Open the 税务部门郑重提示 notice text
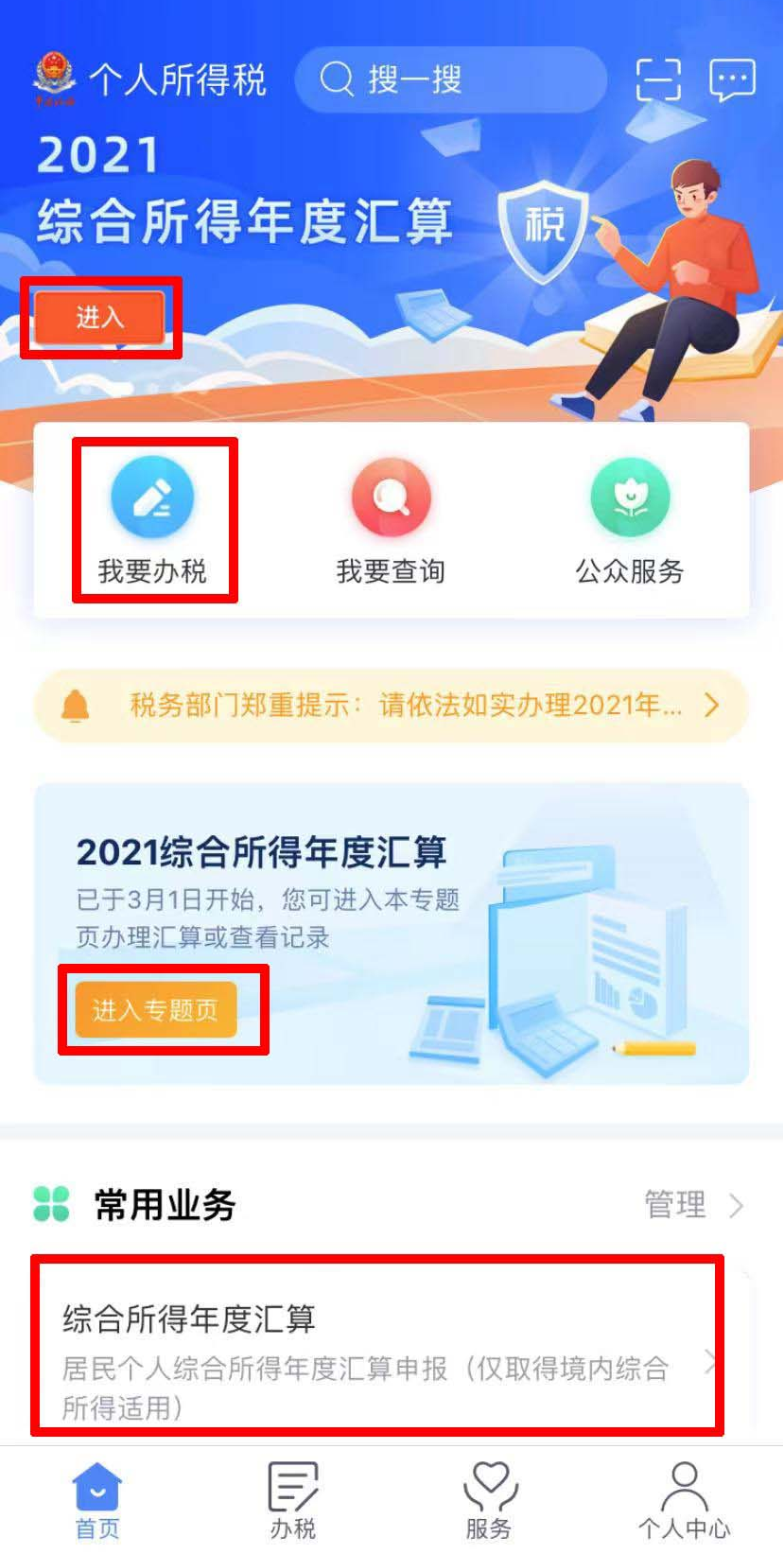784x1554 pixels. 406,705
